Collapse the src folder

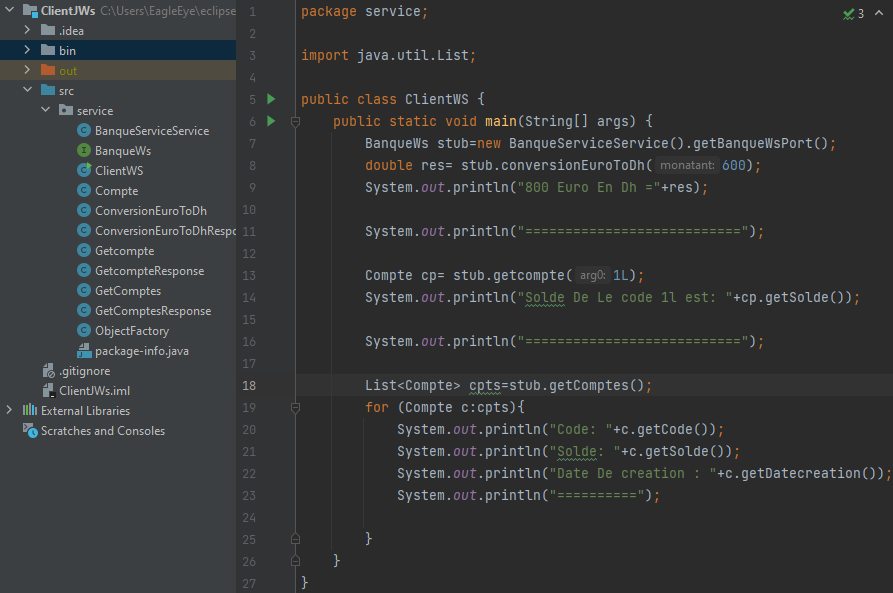click(27, 90)
